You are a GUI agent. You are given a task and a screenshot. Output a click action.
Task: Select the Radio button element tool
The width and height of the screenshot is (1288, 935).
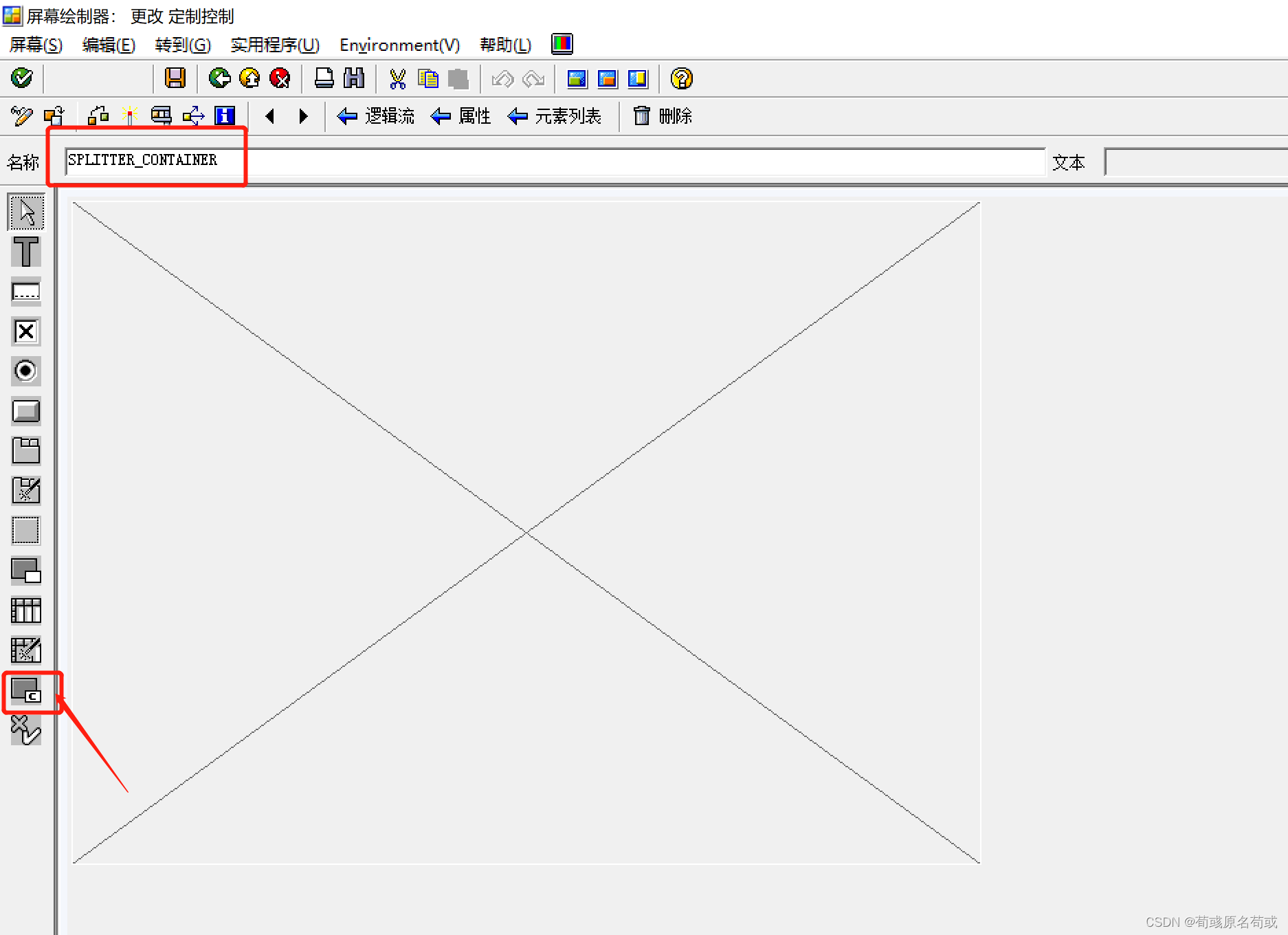pyautogui.click(x=26, y=371)
